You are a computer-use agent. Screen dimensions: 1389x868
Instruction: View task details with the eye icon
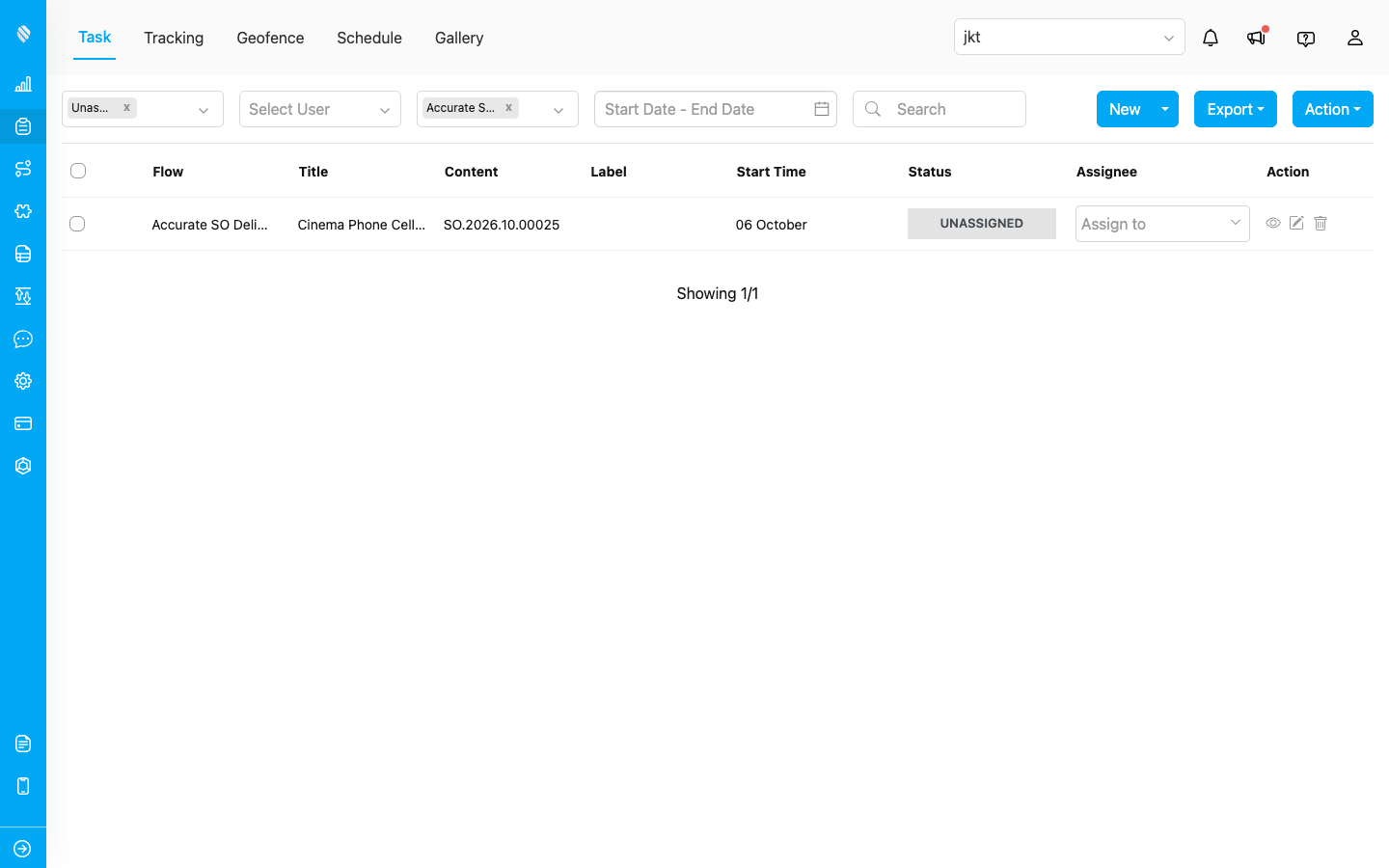[x=1273, y=223]
